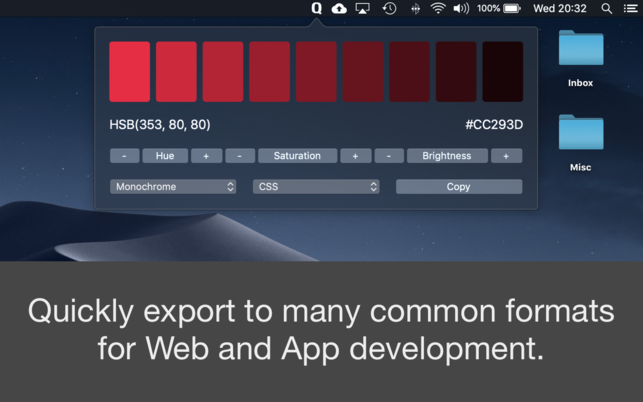Open the volume control in menu bar
Screen dimensions: 643x402
[x=461, y=8]
